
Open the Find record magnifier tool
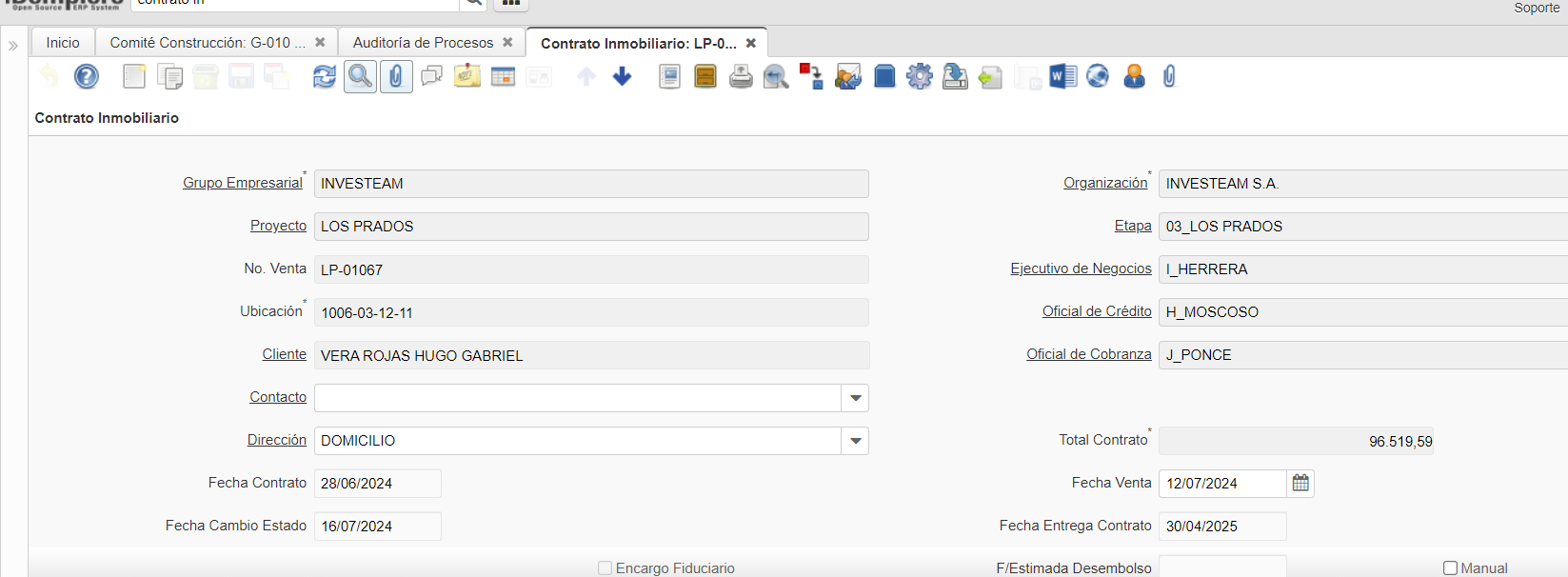[360, 76]
